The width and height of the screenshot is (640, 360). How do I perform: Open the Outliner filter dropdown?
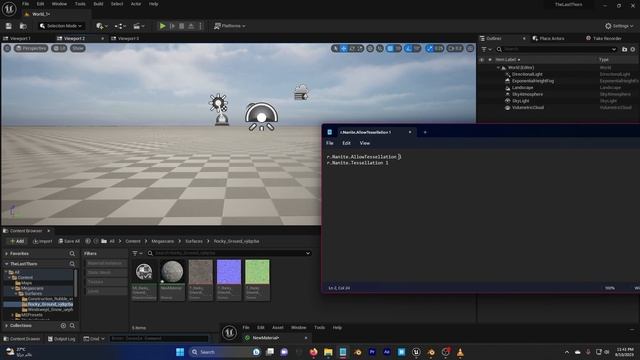[x=486, y=49]
